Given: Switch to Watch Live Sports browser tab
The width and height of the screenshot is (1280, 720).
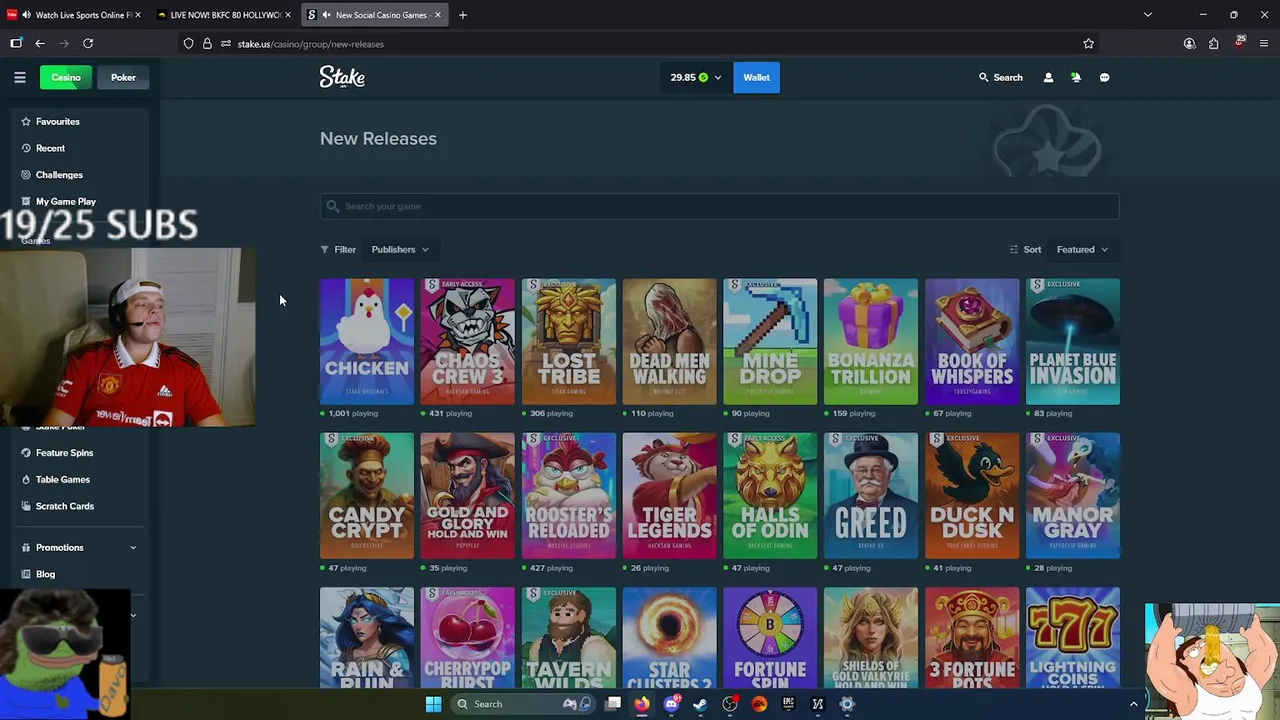Looking at the screenshot, I should (76, 15).
